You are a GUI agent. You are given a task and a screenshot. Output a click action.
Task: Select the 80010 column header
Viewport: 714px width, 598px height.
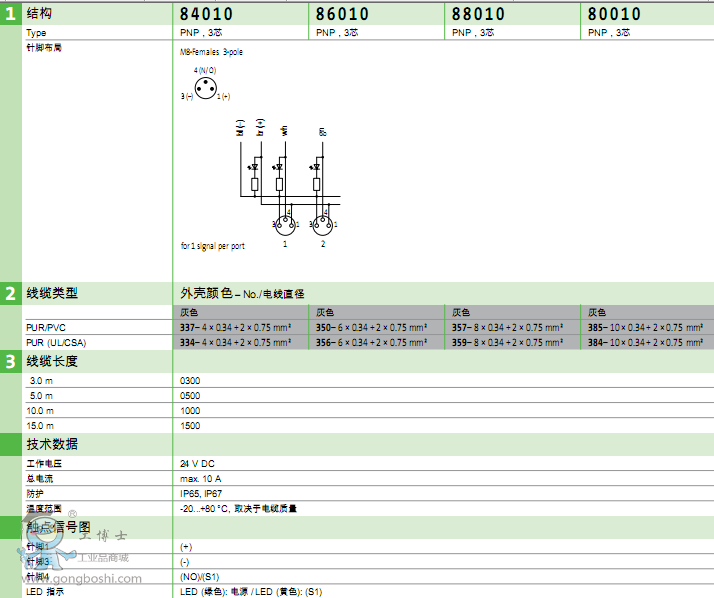(x=614, y=14)
